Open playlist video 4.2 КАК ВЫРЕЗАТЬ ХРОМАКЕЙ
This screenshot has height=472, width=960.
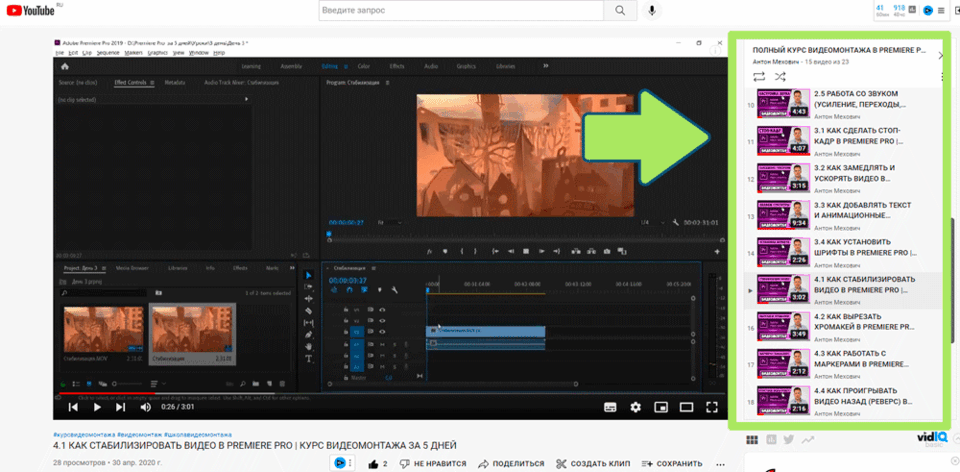pos(844,328)
